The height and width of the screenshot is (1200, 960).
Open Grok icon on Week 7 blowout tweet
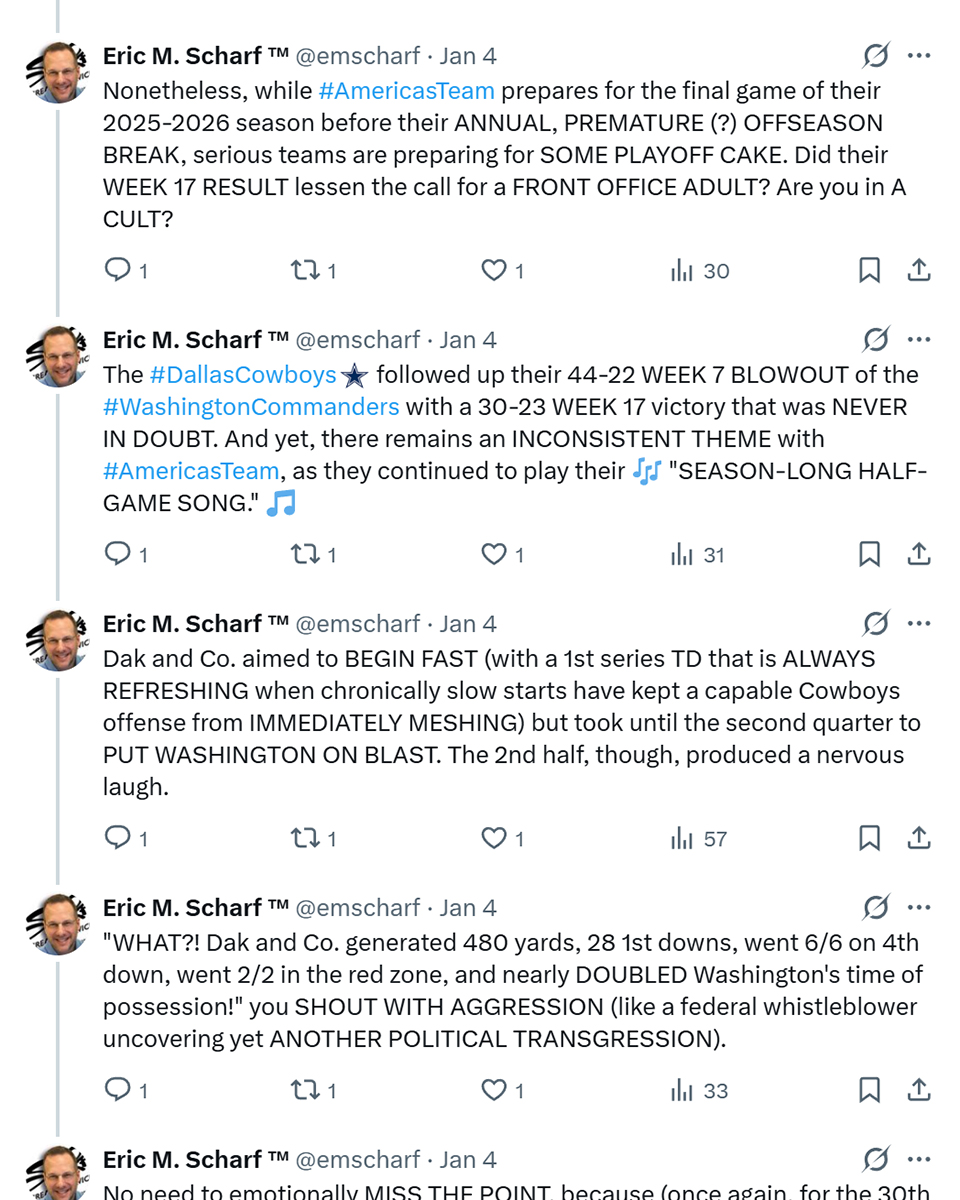pyautogui.click(x=876, y=340)
